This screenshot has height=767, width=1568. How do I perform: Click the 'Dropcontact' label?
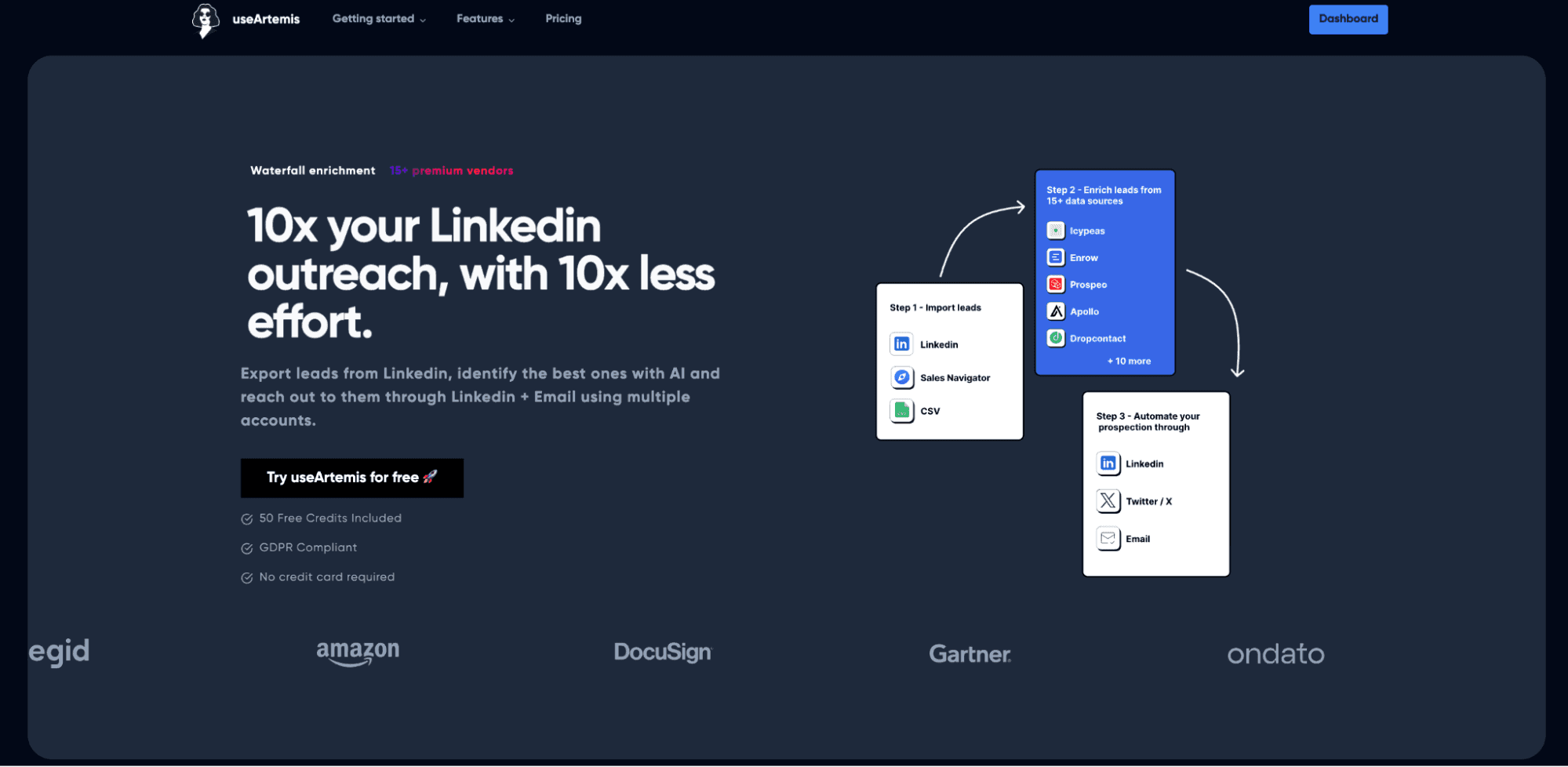1097,339
